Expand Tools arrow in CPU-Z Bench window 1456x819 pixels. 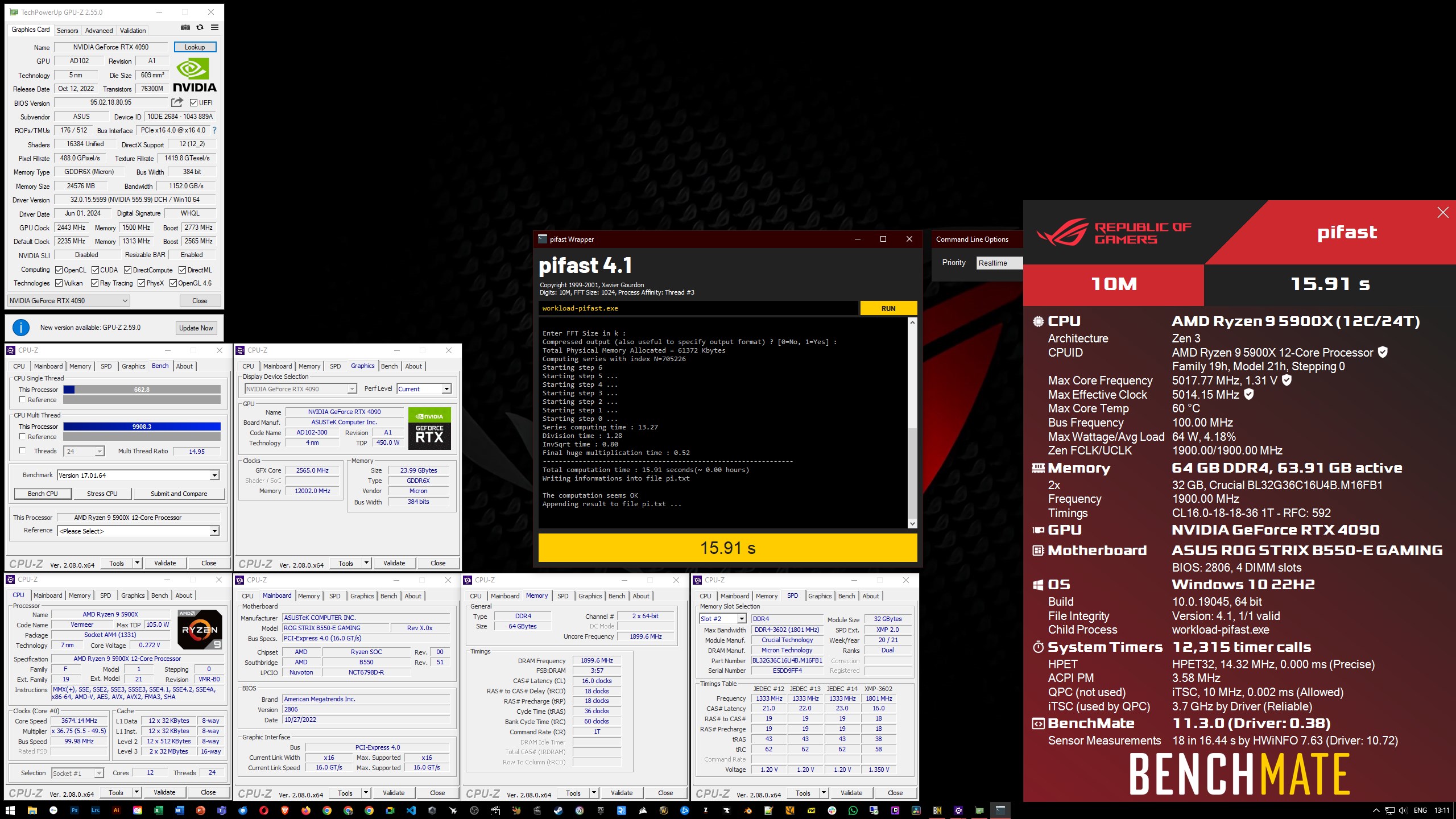click(137, 563)
